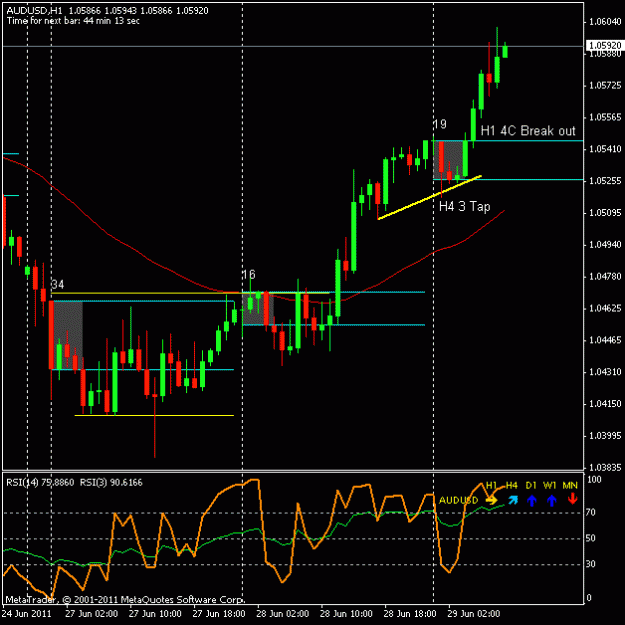Click the 1.03995 price scale value
Image resolution: width=625 pixels, height=625 pixels.
605,436
